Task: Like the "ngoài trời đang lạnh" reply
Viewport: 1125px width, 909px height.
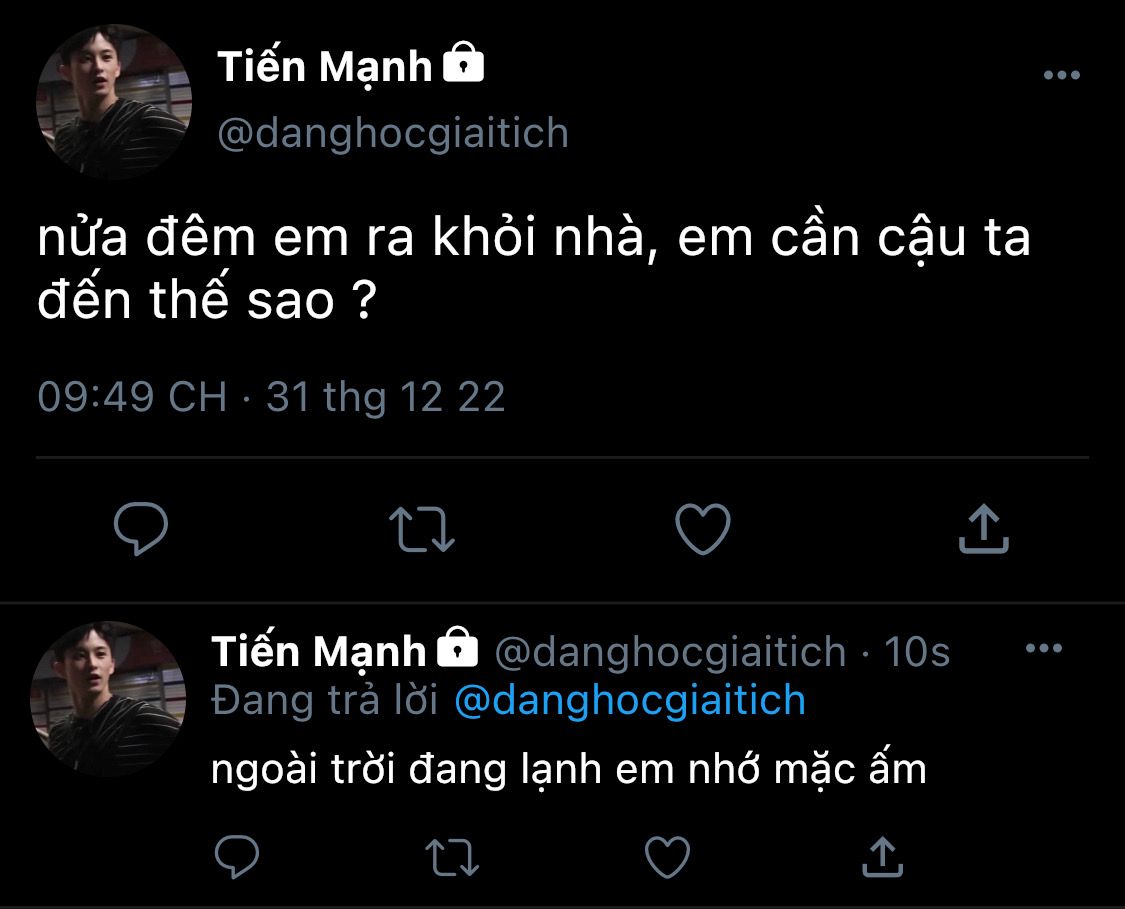Action: pos(667,857)
